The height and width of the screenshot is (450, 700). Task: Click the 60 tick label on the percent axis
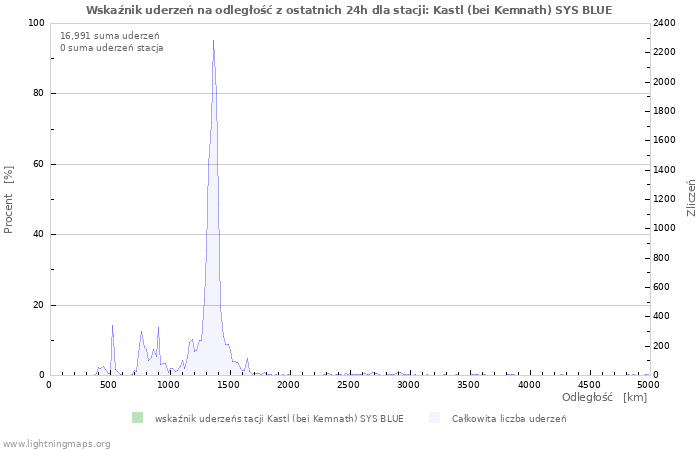pyautogui.click(x=38, y=164)
